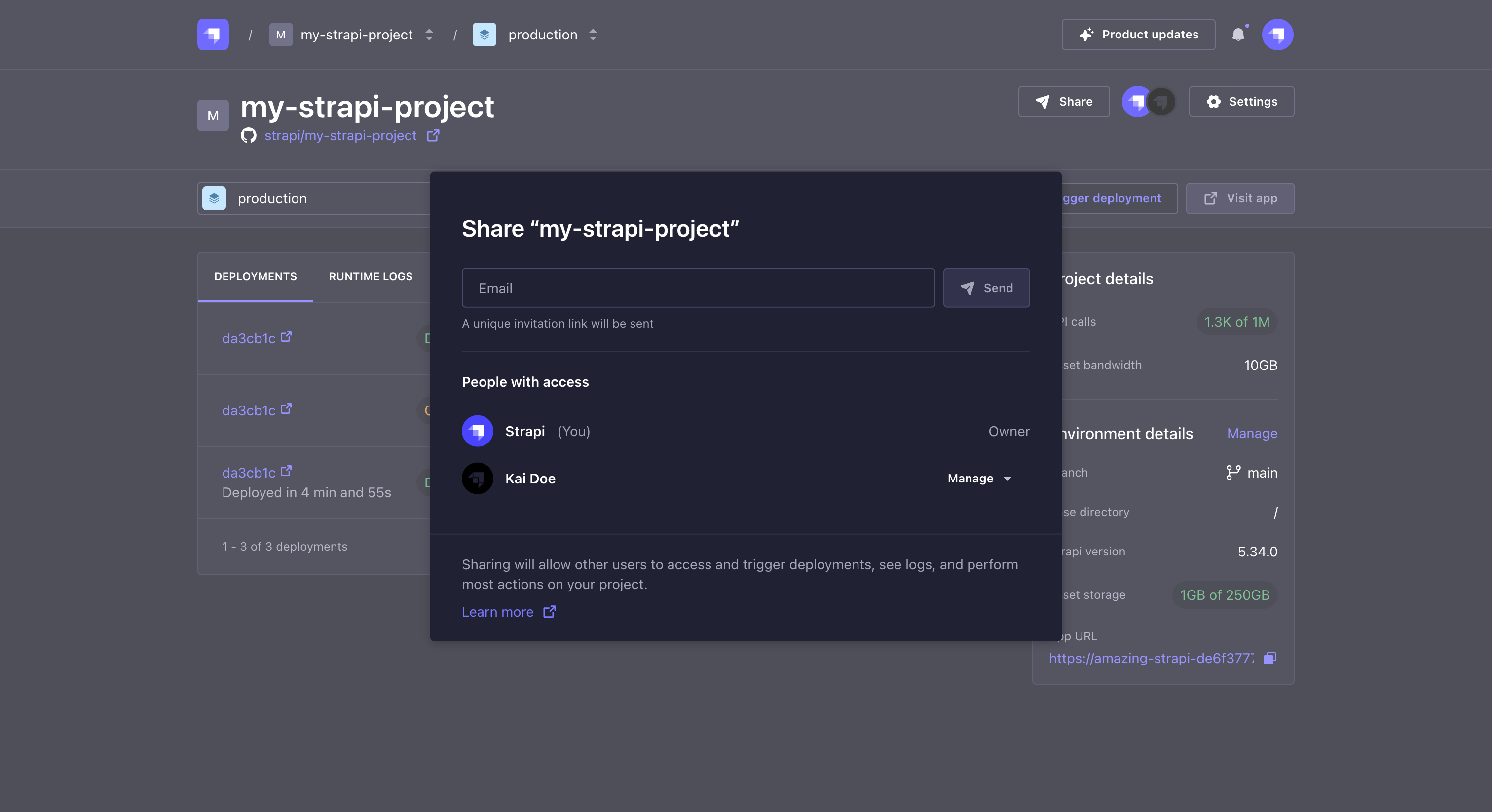Open the Learn more link
1492x812 pixels.
[498, 612]
